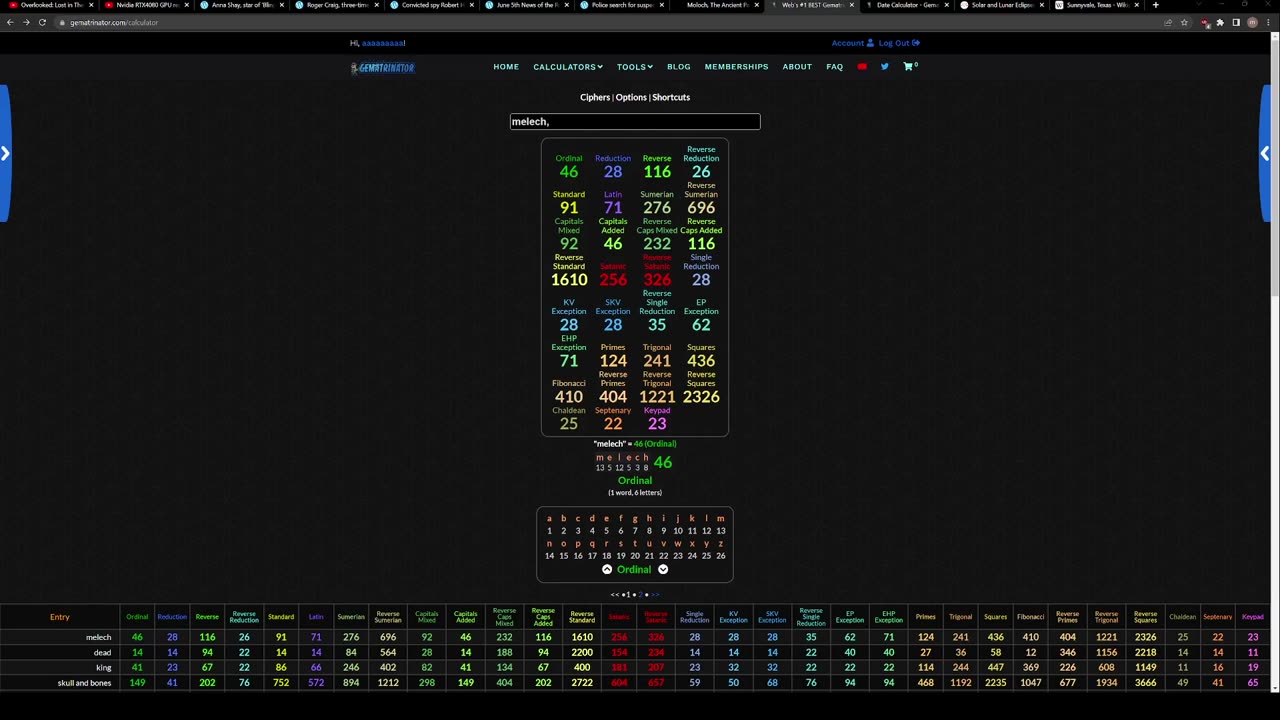Reload the page with refresh icon

[x=42, y=22]
